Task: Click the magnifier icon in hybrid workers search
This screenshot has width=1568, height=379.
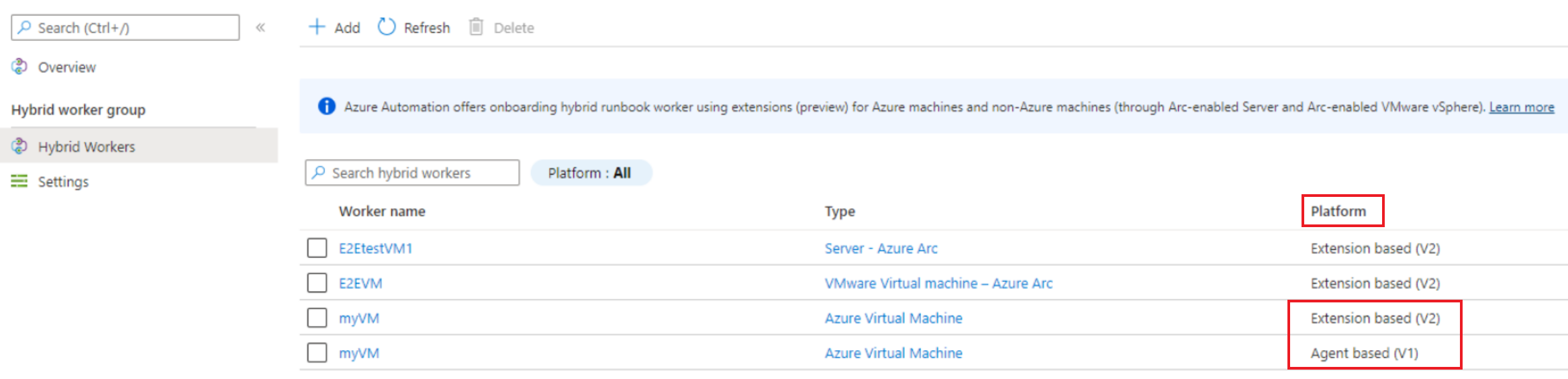Action: tap(319, 173)
